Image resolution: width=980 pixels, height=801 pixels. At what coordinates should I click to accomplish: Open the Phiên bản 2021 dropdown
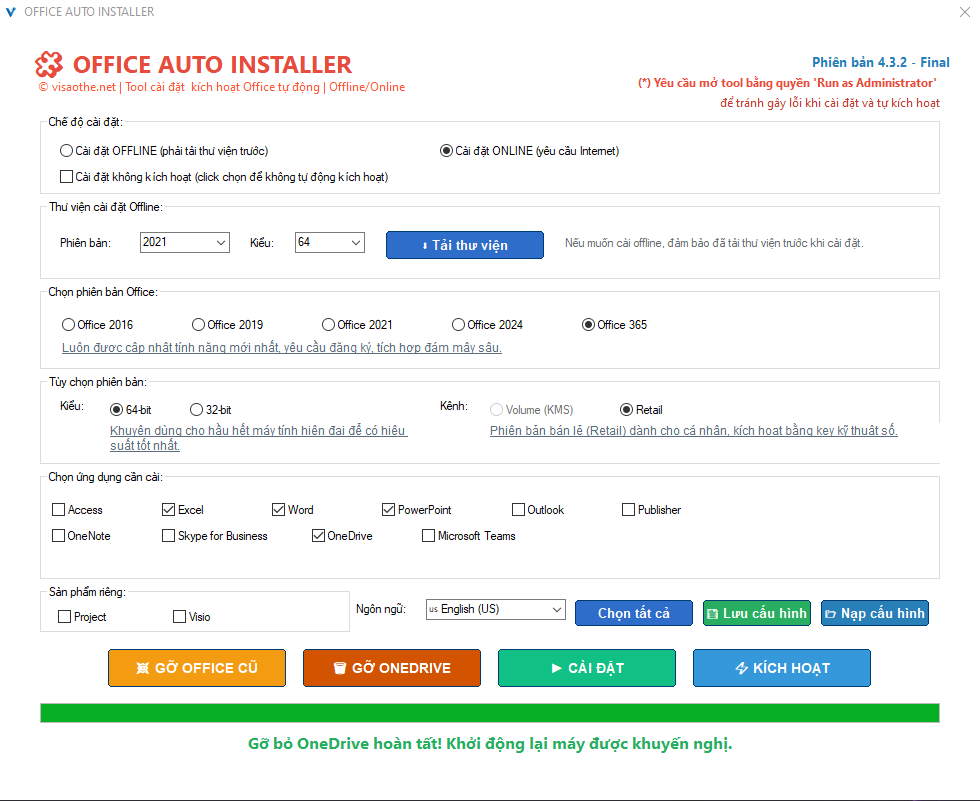pyautogui.click(x=184, y=242)
